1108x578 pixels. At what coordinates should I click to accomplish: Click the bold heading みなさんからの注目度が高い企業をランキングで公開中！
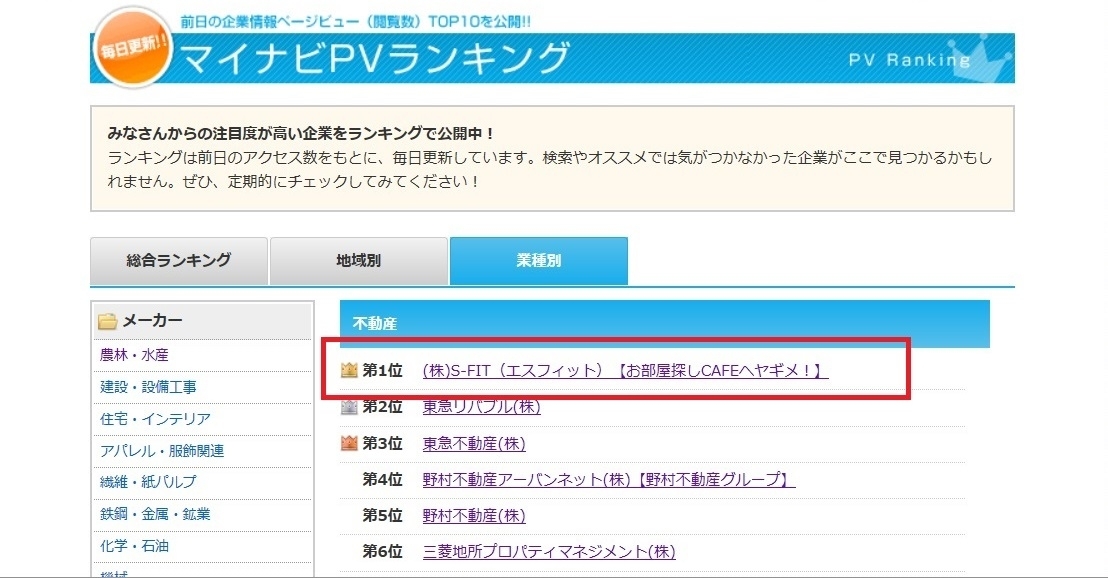point(302,133)
